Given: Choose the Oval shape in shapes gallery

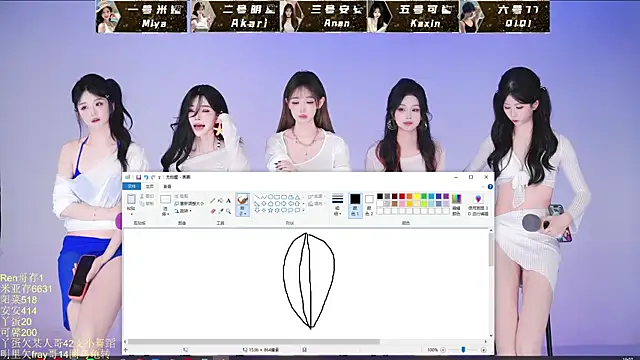Looking at the screenshot, I should [x=271, y=197].
